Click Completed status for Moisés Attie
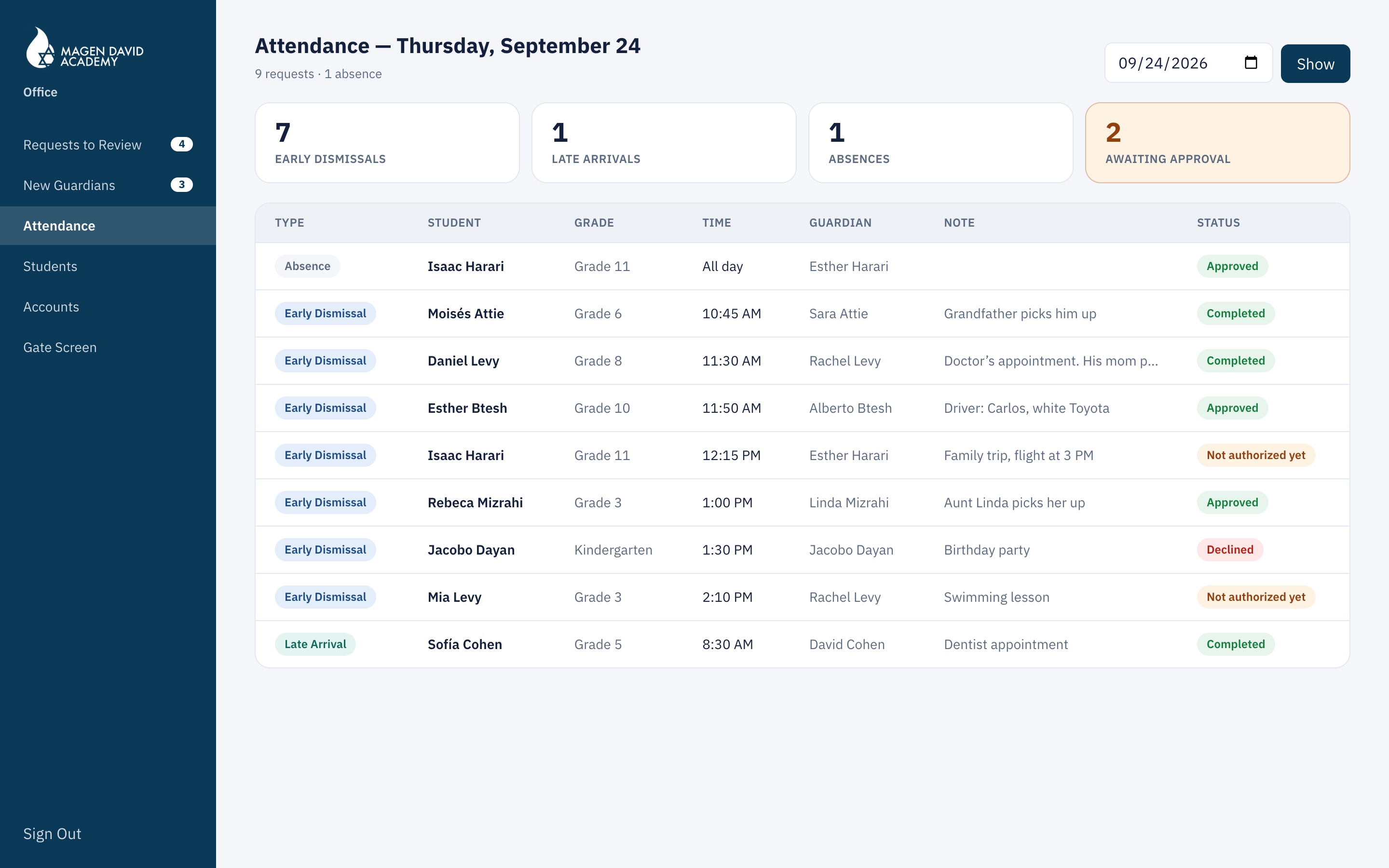 1235,313
